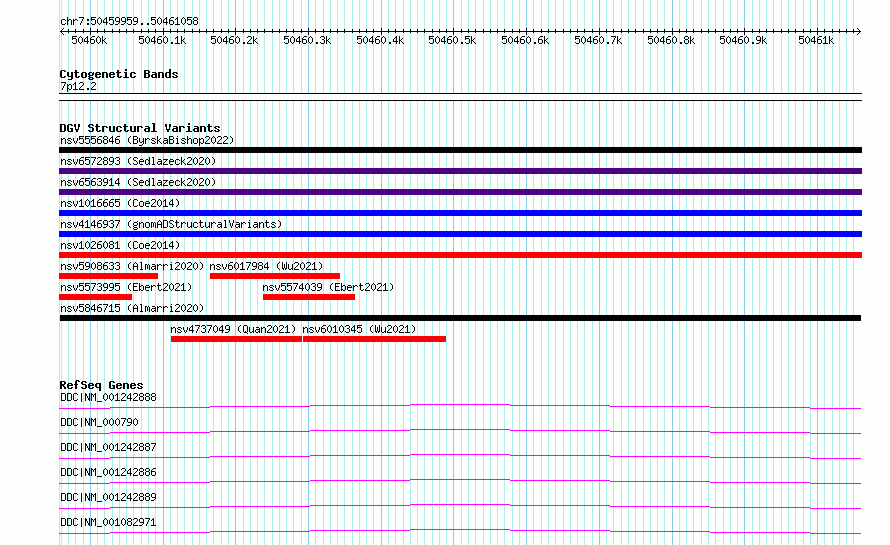Image resolution: width=890 pixels, height=545 pixels.
Task: Click the 50460.2k ruler tick label
Action: click(x=234, y=40)
